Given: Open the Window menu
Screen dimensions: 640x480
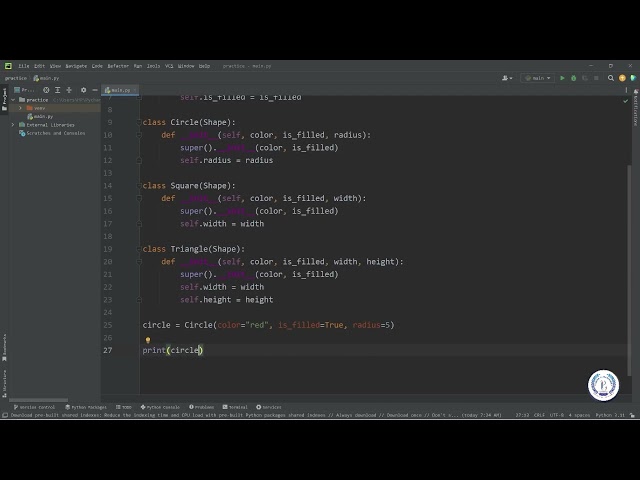Looking at the screenshot, I should pyautogui.click(x=186, y=66).
